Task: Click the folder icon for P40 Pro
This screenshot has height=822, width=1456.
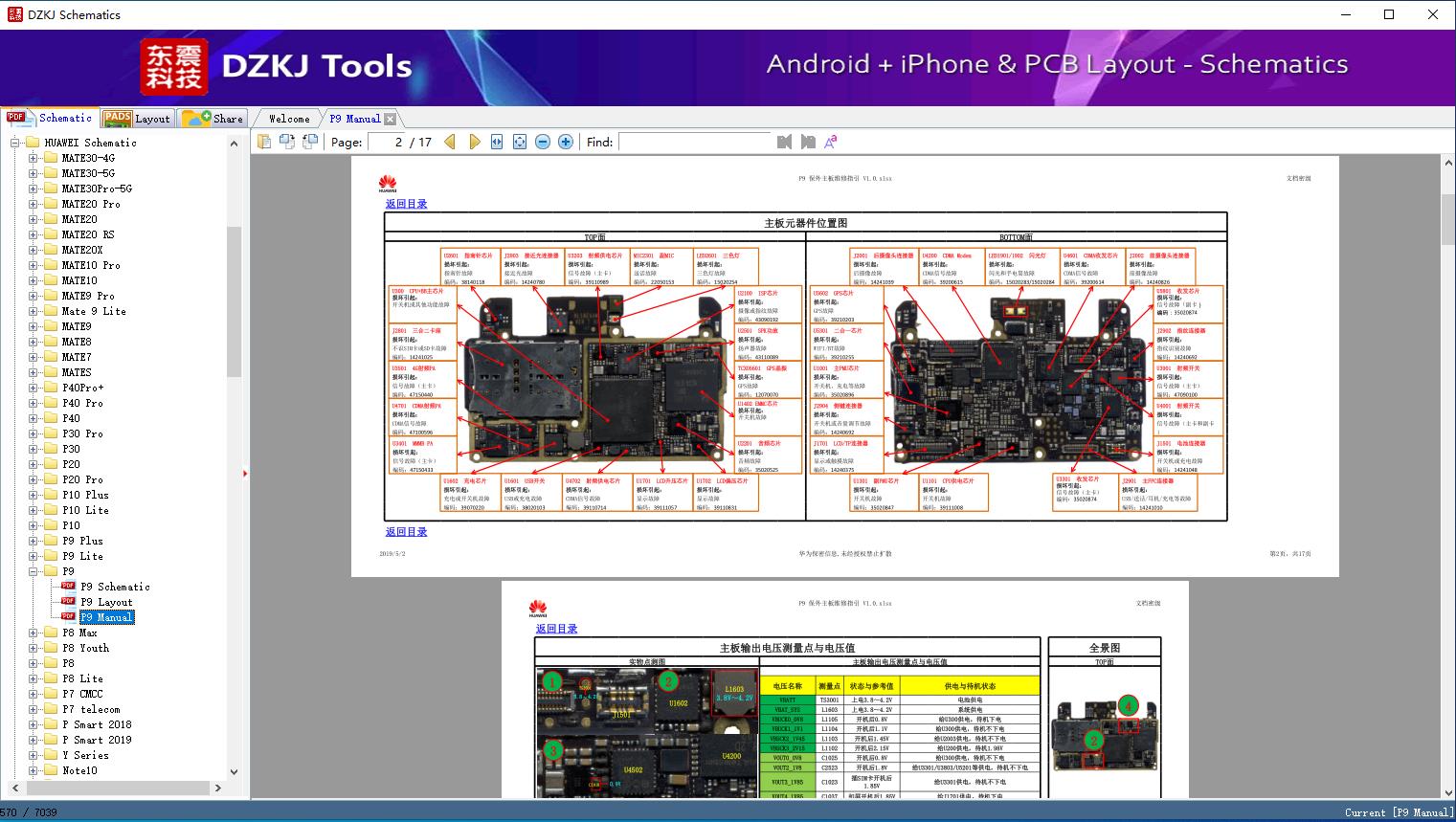Action: [x=51, y=403]
